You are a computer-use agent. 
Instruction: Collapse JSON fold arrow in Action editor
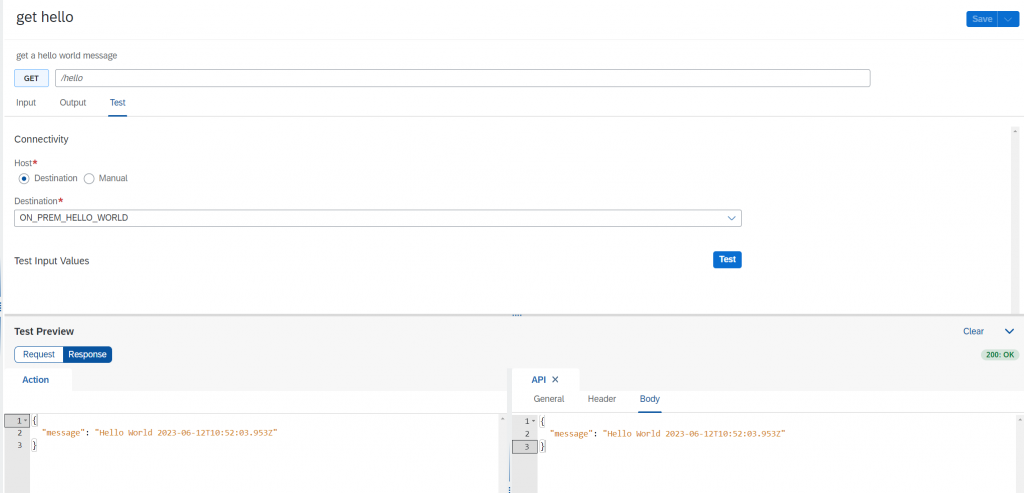click(x=26, y=421)
